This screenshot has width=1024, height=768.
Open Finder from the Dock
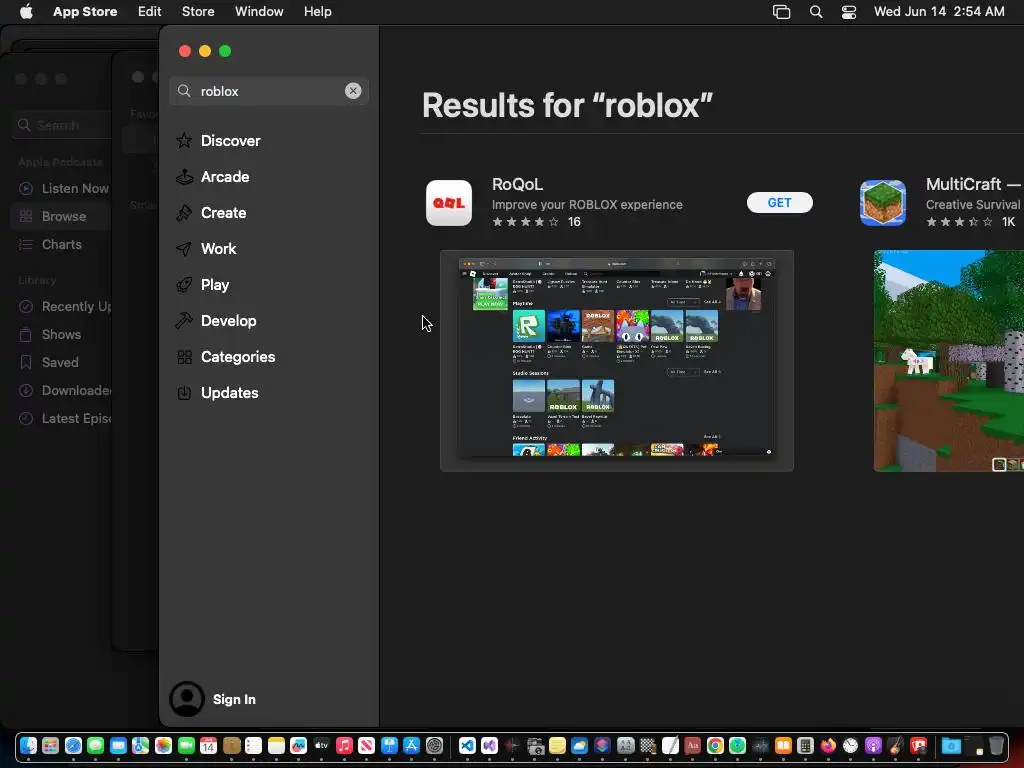click(28, 745)
